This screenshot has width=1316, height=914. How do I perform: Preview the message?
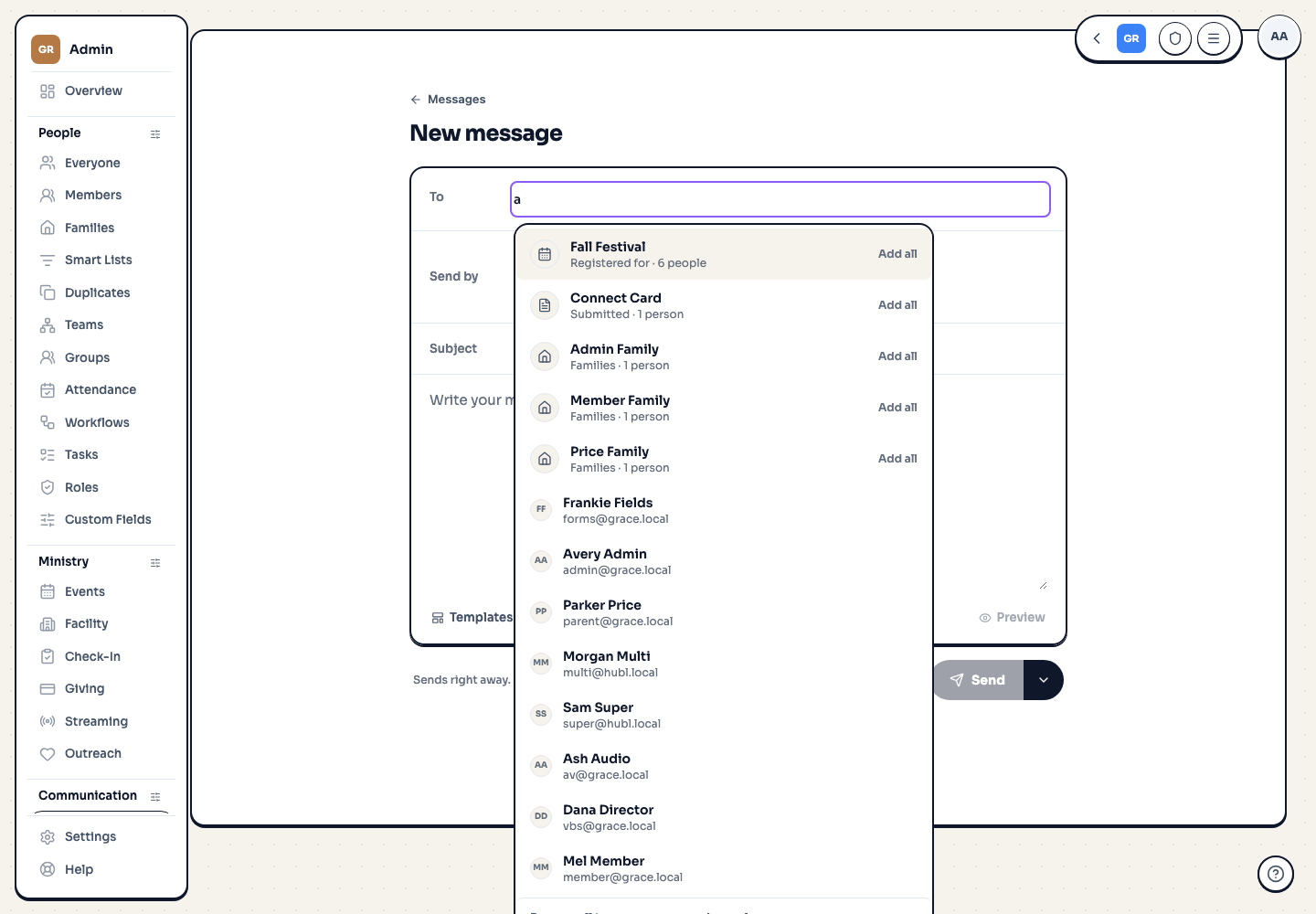tap(1012, 618)
